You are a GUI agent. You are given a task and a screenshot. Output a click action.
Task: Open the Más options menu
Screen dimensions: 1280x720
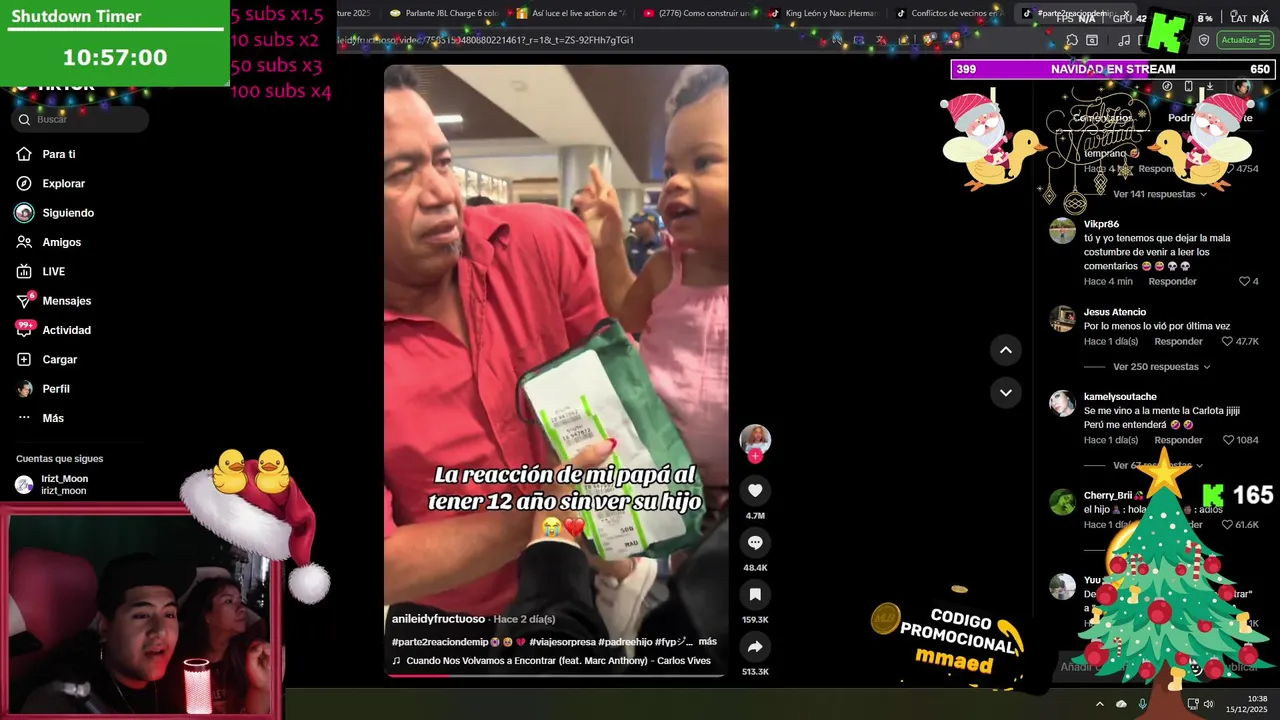[x=52, y=418]
